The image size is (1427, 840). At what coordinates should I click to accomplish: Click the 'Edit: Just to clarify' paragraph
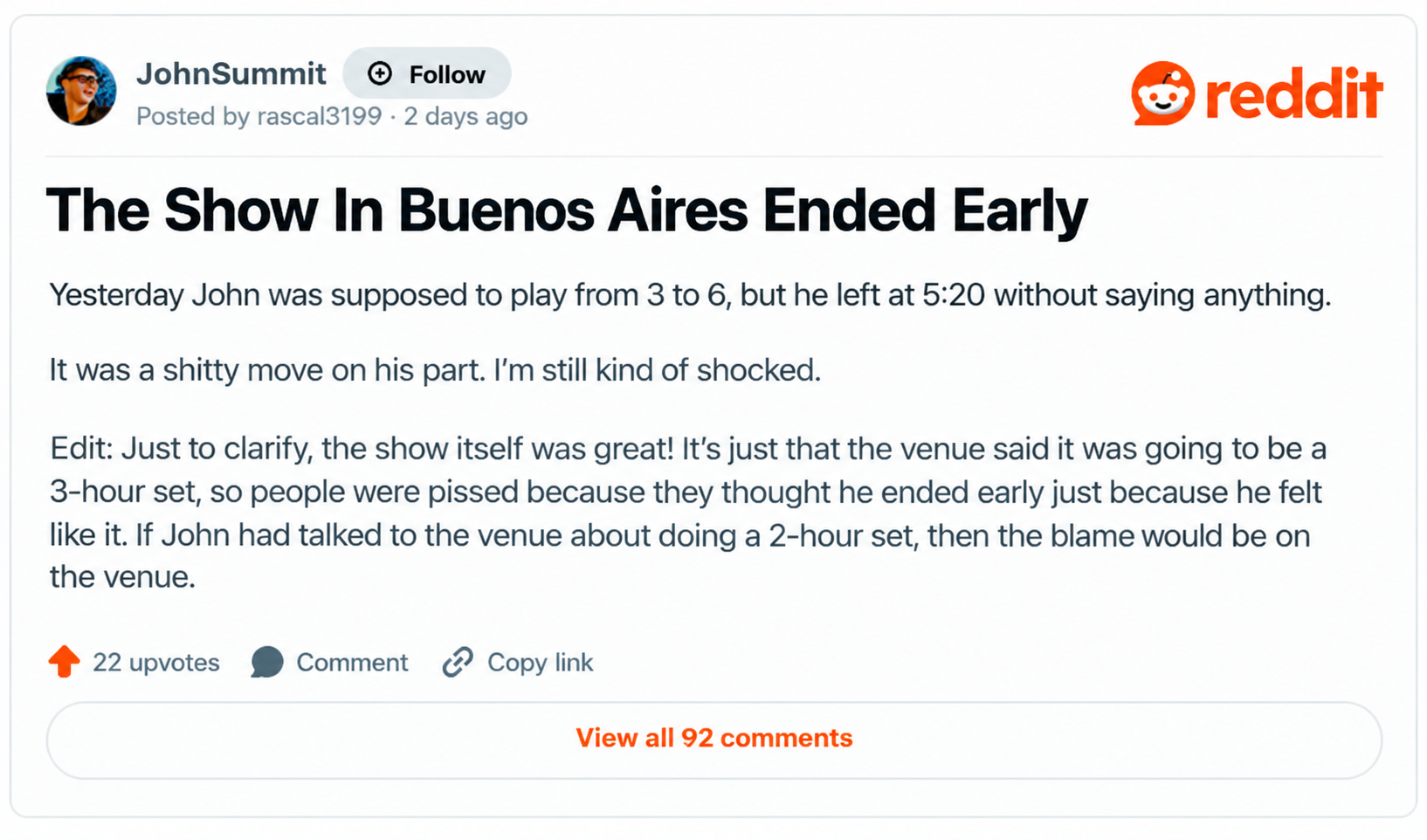click(x=688, y=513)
